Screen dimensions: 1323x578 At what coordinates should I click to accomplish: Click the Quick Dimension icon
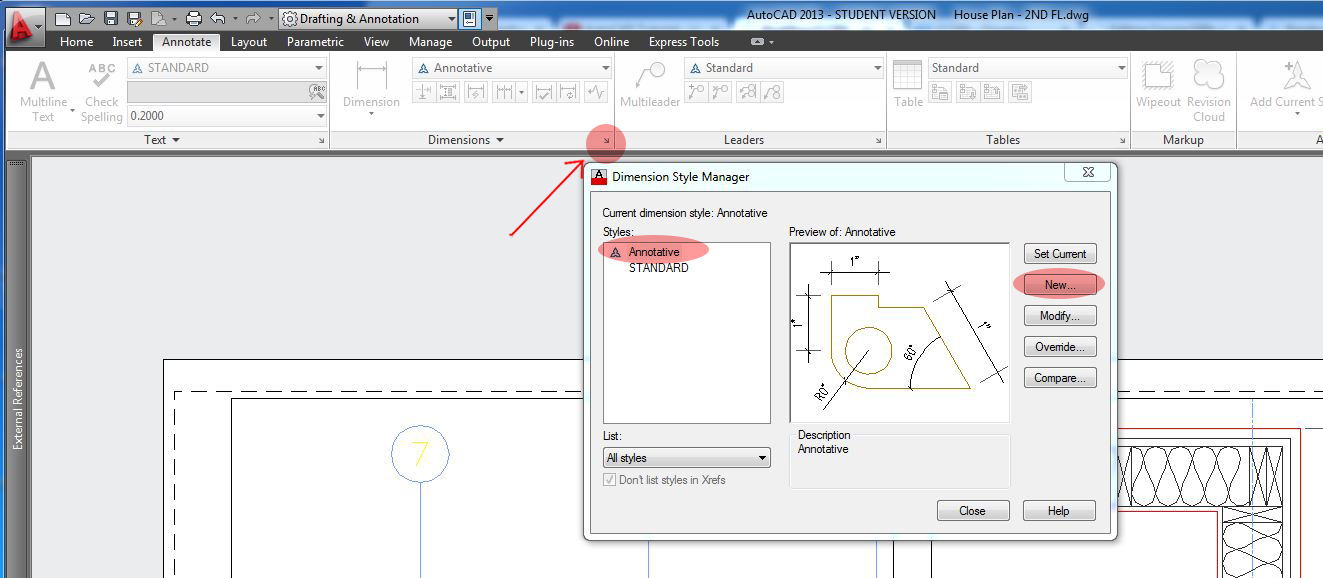click(476, 92)
